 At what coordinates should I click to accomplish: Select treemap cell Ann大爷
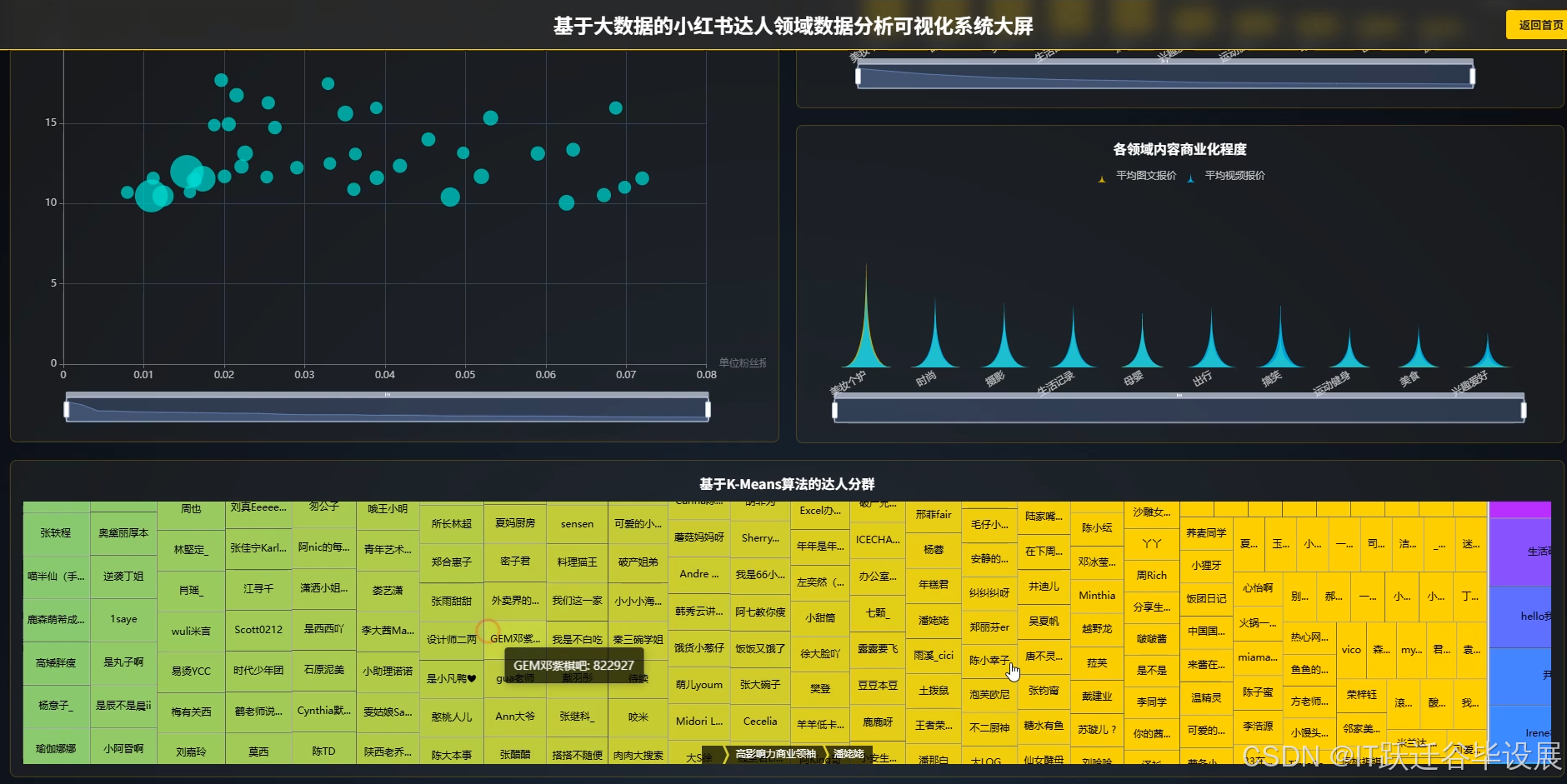pyautogui.click(x=515, y=717)
